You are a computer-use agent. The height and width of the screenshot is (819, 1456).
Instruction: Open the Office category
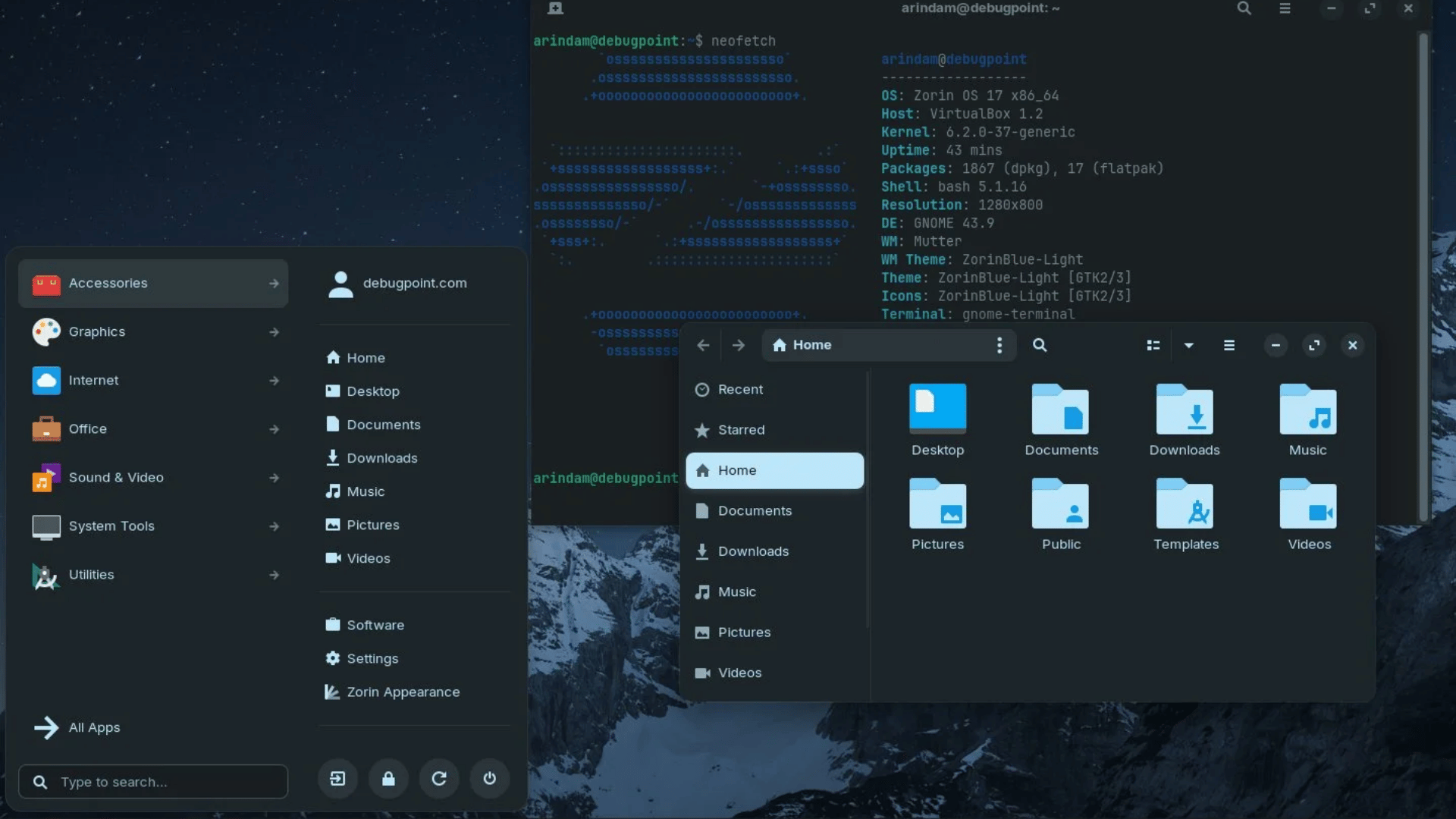153,428
